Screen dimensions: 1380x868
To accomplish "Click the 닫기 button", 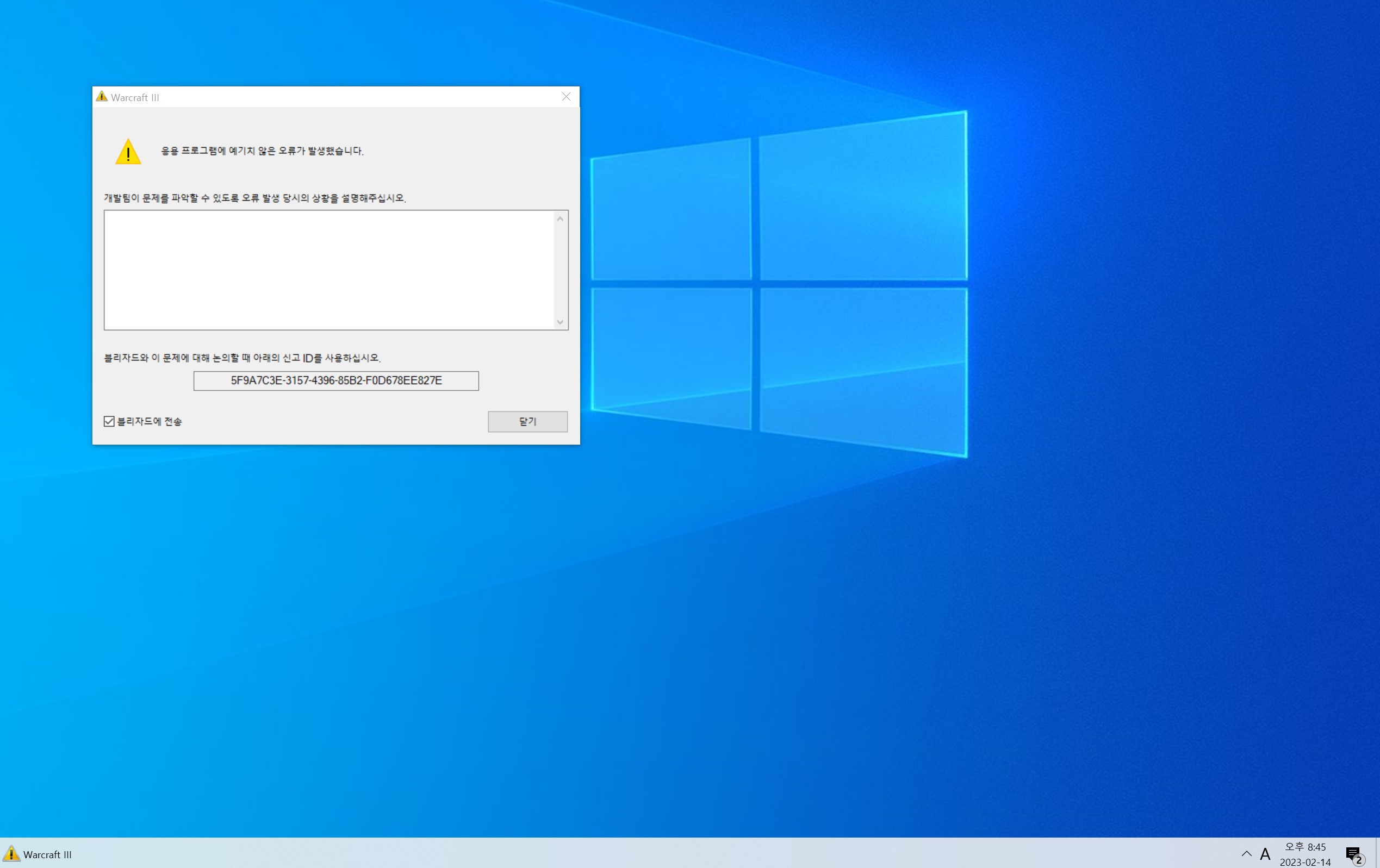I will coord(527,421).
